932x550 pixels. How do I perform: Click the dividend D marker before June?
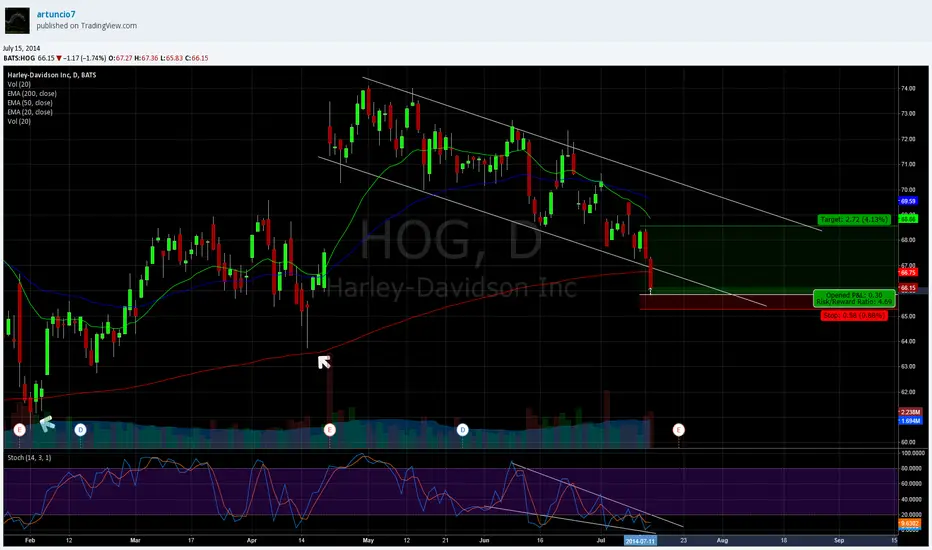point(462,429)
